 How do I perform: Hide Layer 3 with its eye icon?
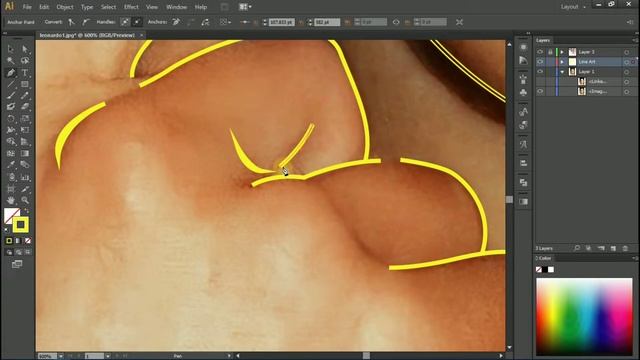click(x=540, y=52)
